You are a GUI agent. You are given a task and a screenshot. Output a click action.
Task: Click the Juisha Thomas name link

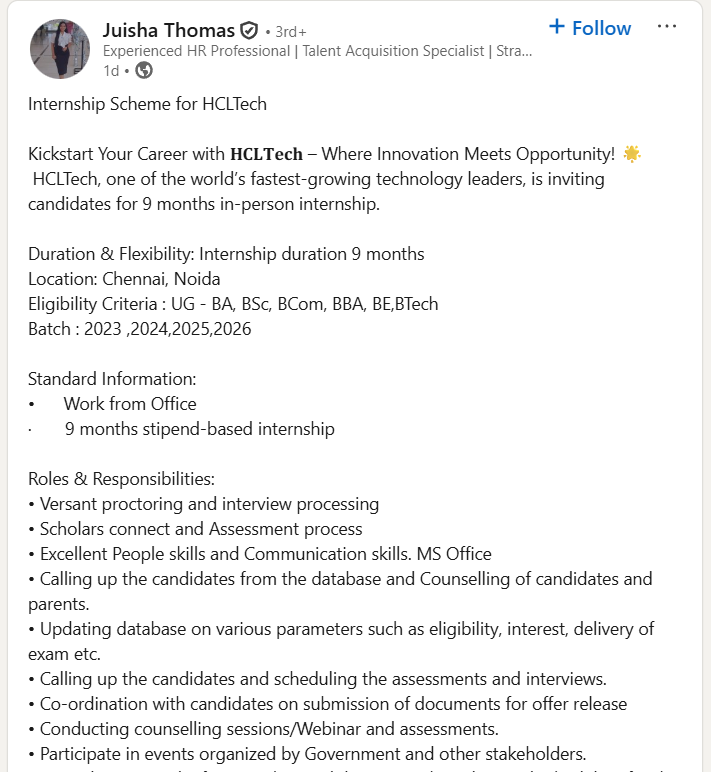click(168, 30)
